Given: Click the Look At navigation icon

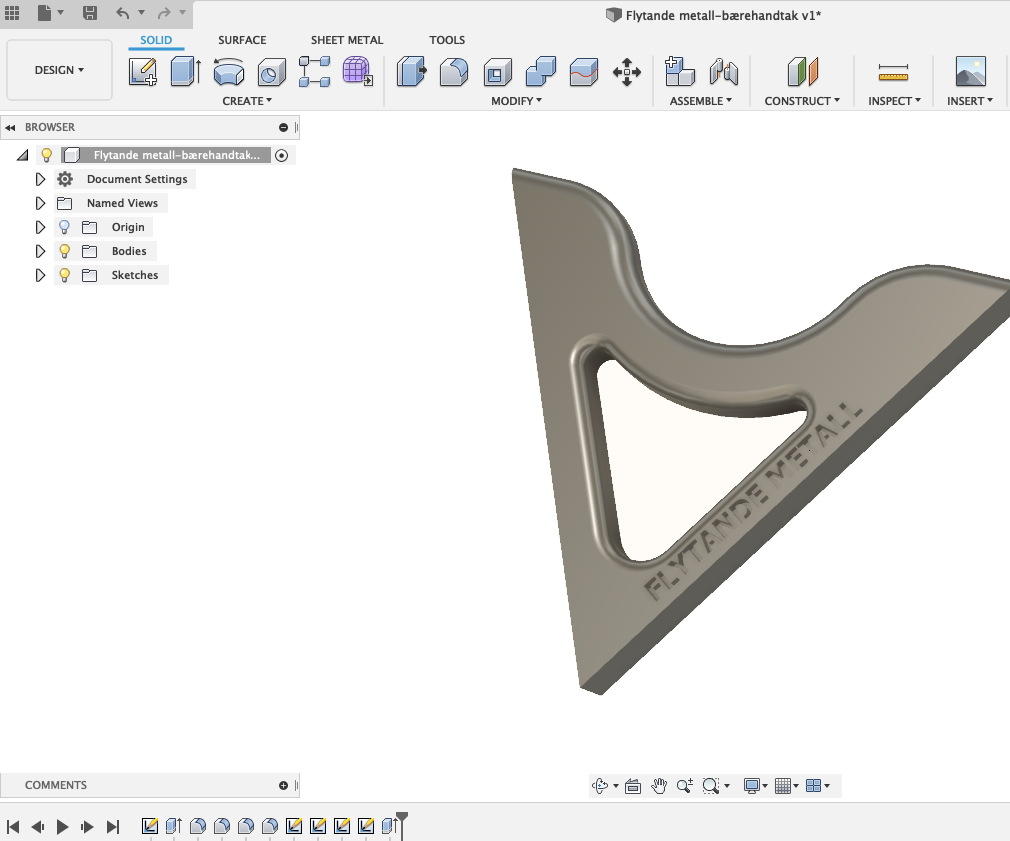Looking at the screenshot, I should point(633,786).
